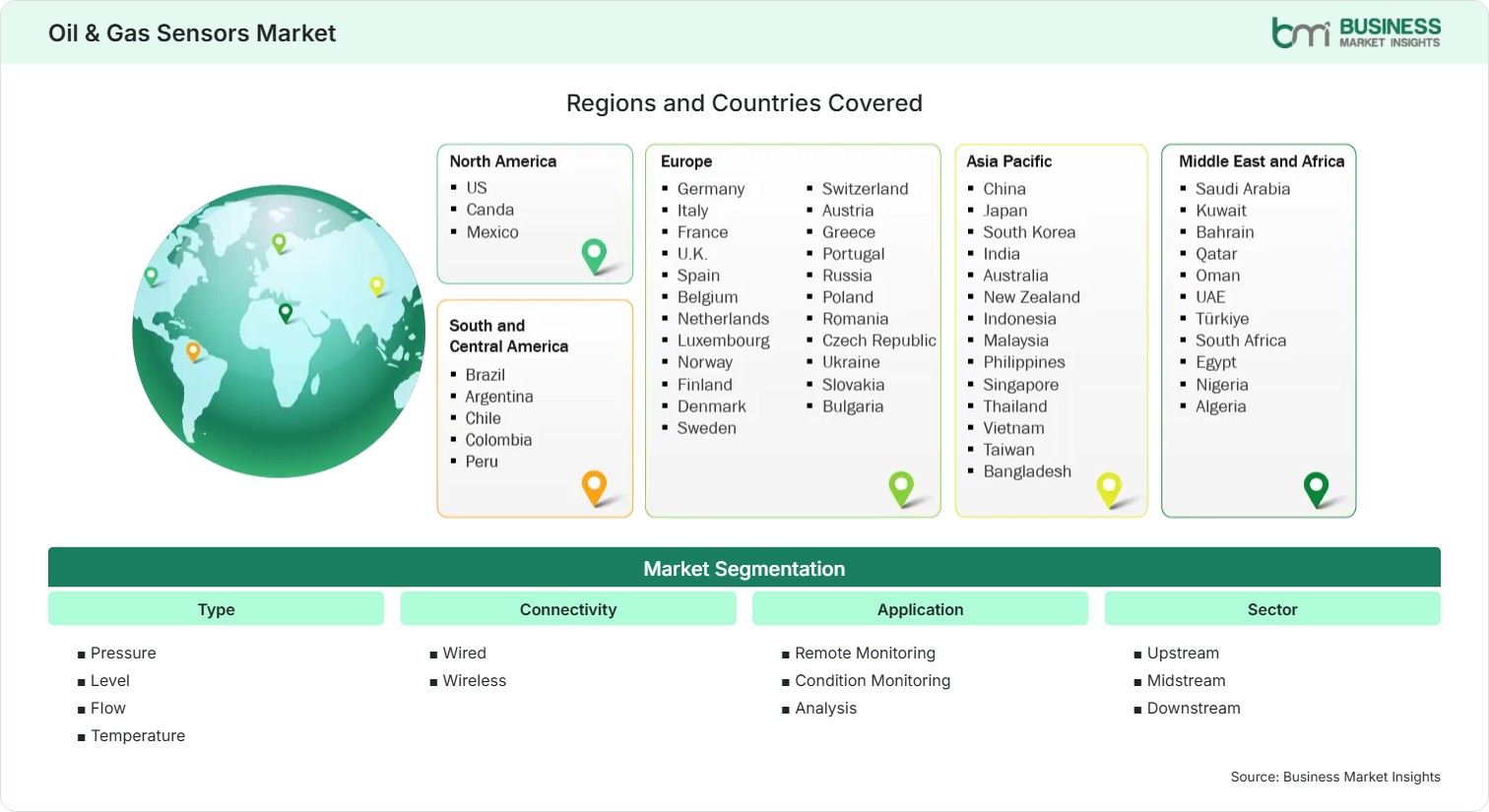Click the Market Segmentation banner
1489x812 pixels.
744,568
